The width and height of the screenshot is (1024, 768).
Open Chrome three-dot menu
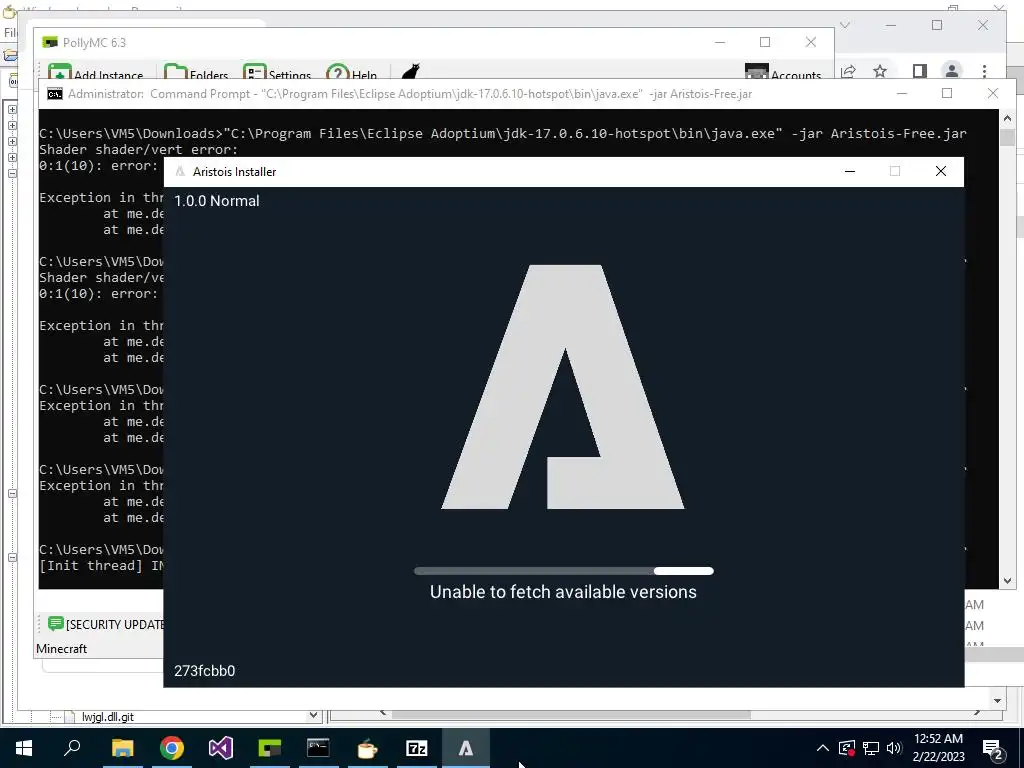tap(984, 71)
